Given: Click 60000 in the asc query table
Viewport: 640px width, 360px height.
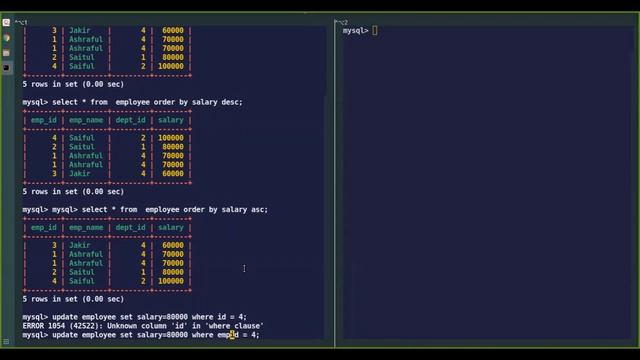Looking at the screenshot, I should coord(173,245).
